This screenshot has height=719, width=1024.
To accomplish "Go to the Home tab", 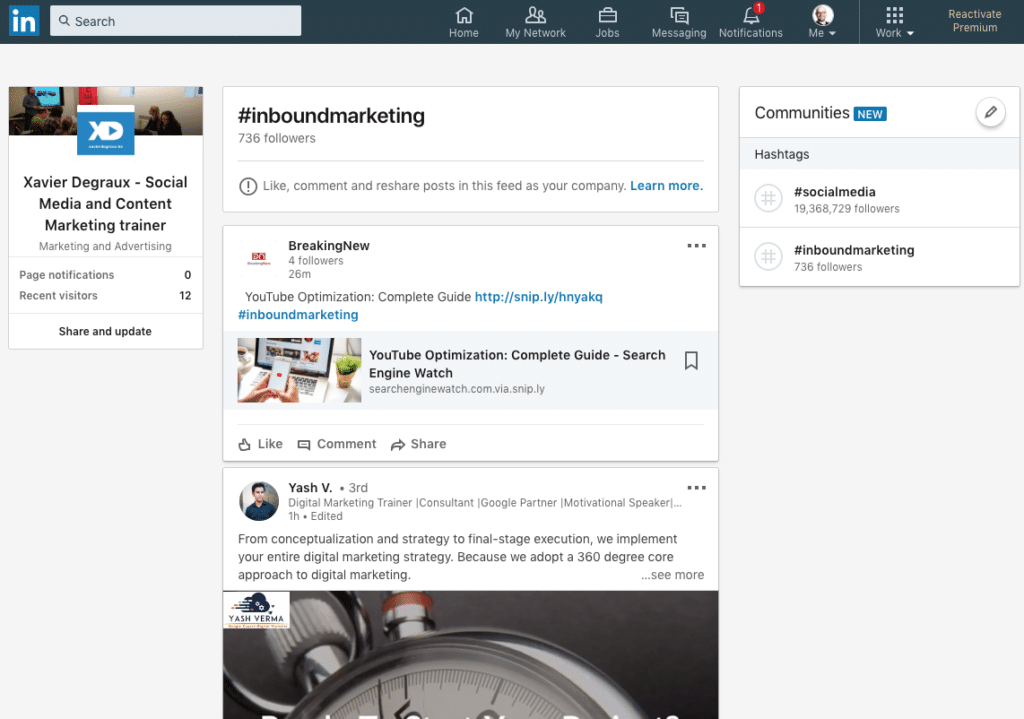I will 464,22.
